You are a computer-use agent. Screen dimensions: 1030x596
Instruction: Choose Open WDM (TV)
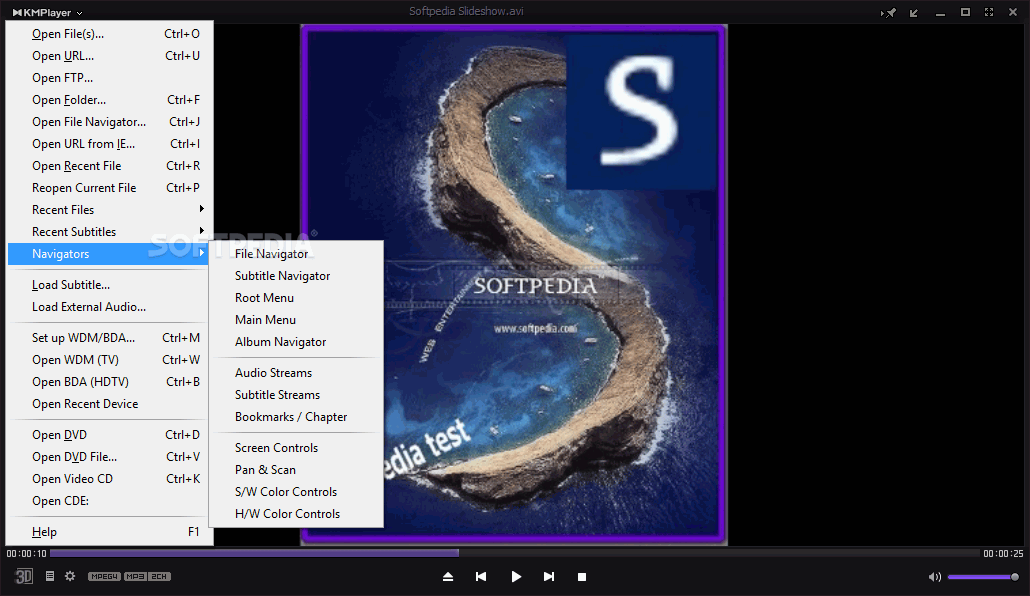(x=110, y=360)
